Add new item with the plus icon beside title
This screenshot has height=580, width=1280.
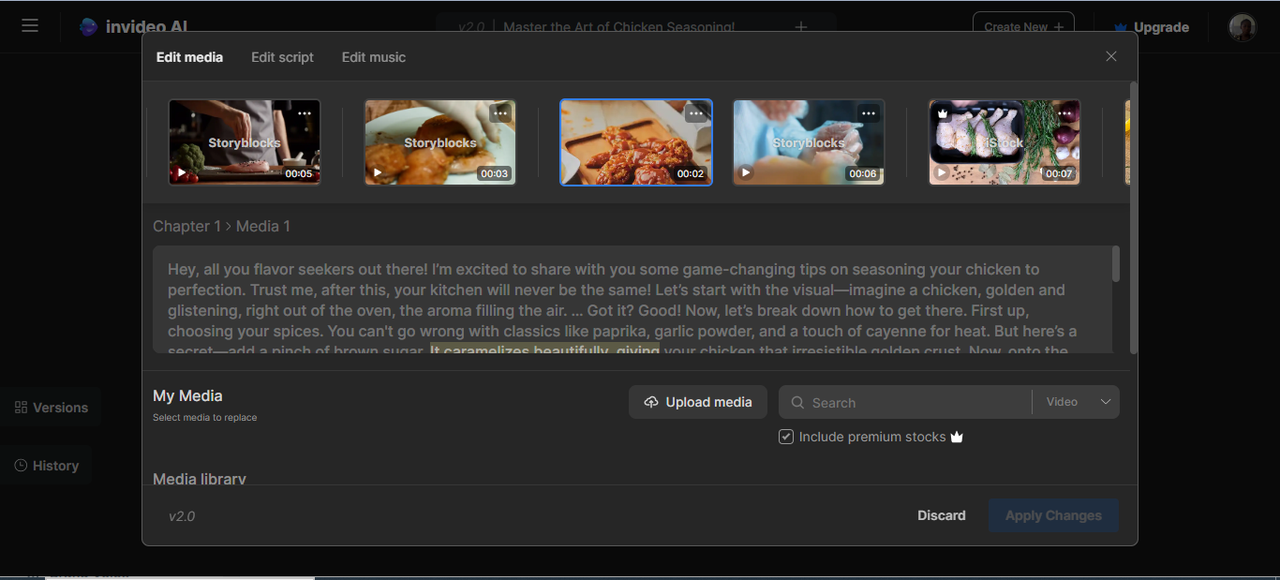click(801, 27)
